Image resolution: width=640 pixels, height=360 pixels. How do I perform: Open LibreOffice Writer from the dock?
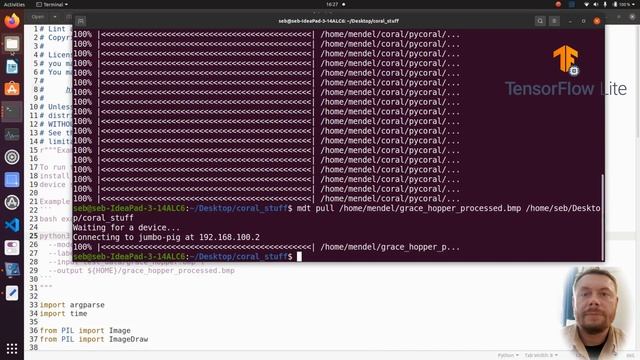pos(12,67)
